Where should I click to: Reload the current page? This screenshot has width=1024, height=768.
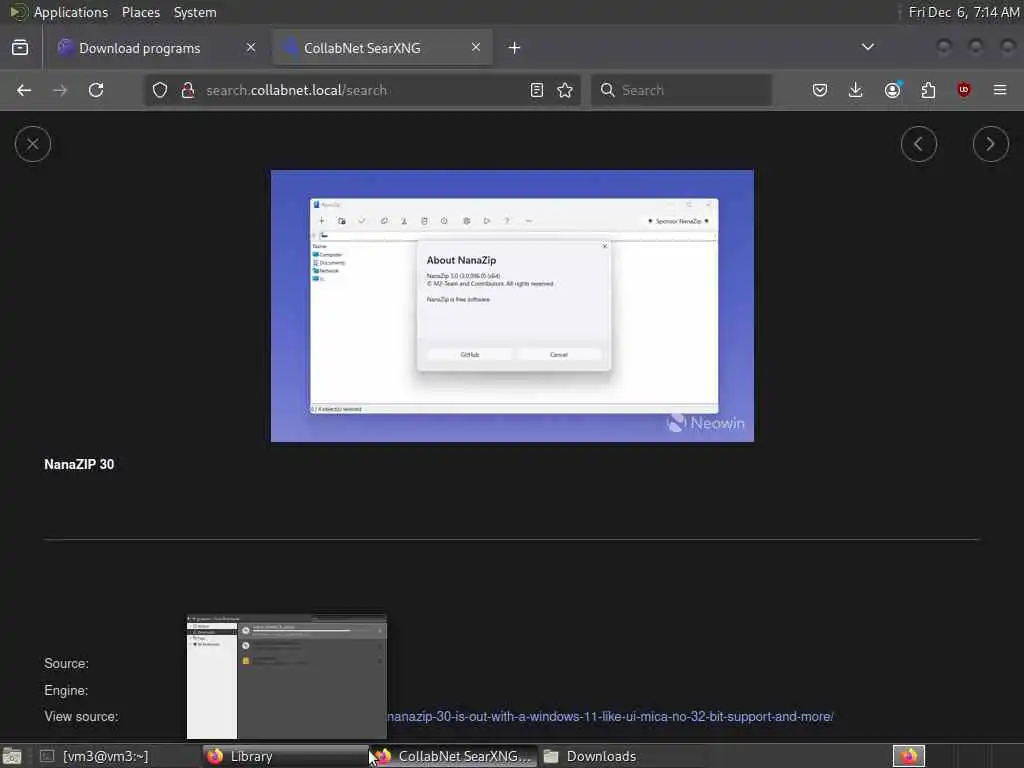pyautogui.click(x=96, y=90)
